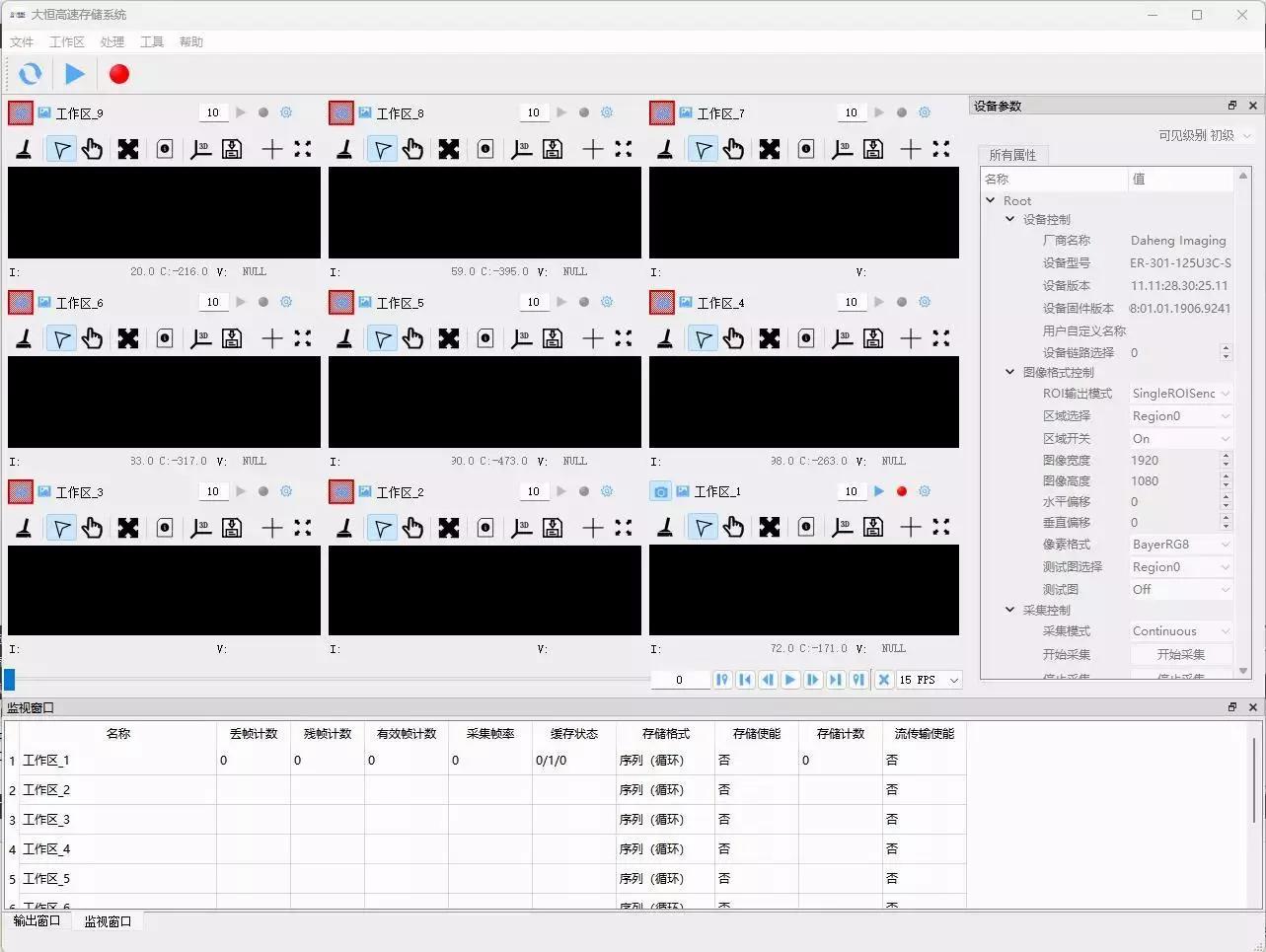Open the 区域选择 Region0 dropdown

click(1180, 415)
